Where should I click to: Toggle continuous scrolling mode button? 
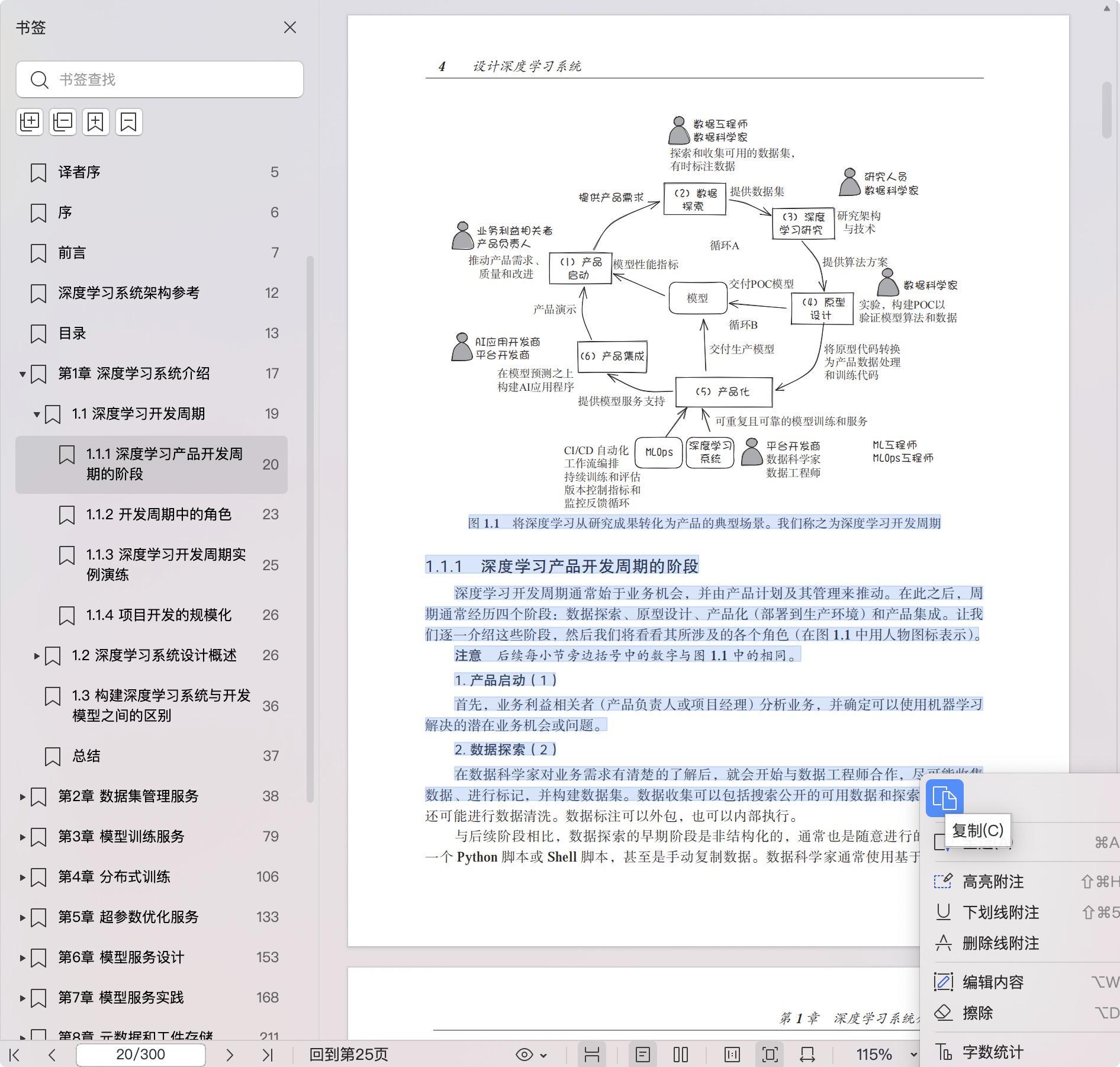(x=592, y=1055)
